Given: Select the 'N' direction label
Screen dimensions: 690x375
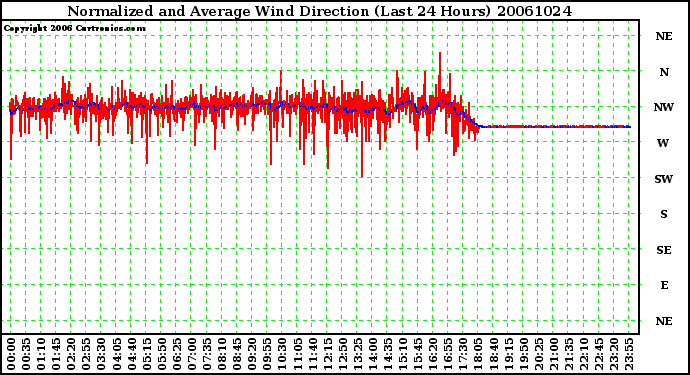Looking at the screenshot, I should pos(664,72).
